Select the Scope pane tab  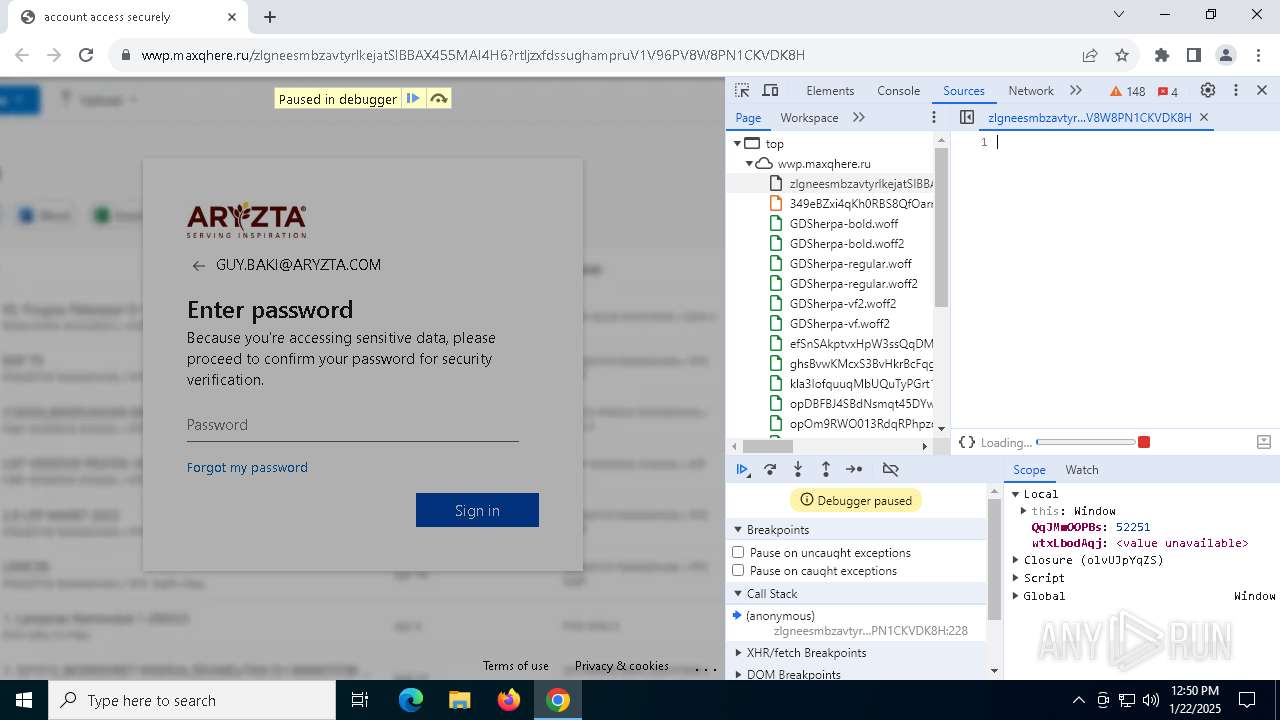pos(1029,470)
